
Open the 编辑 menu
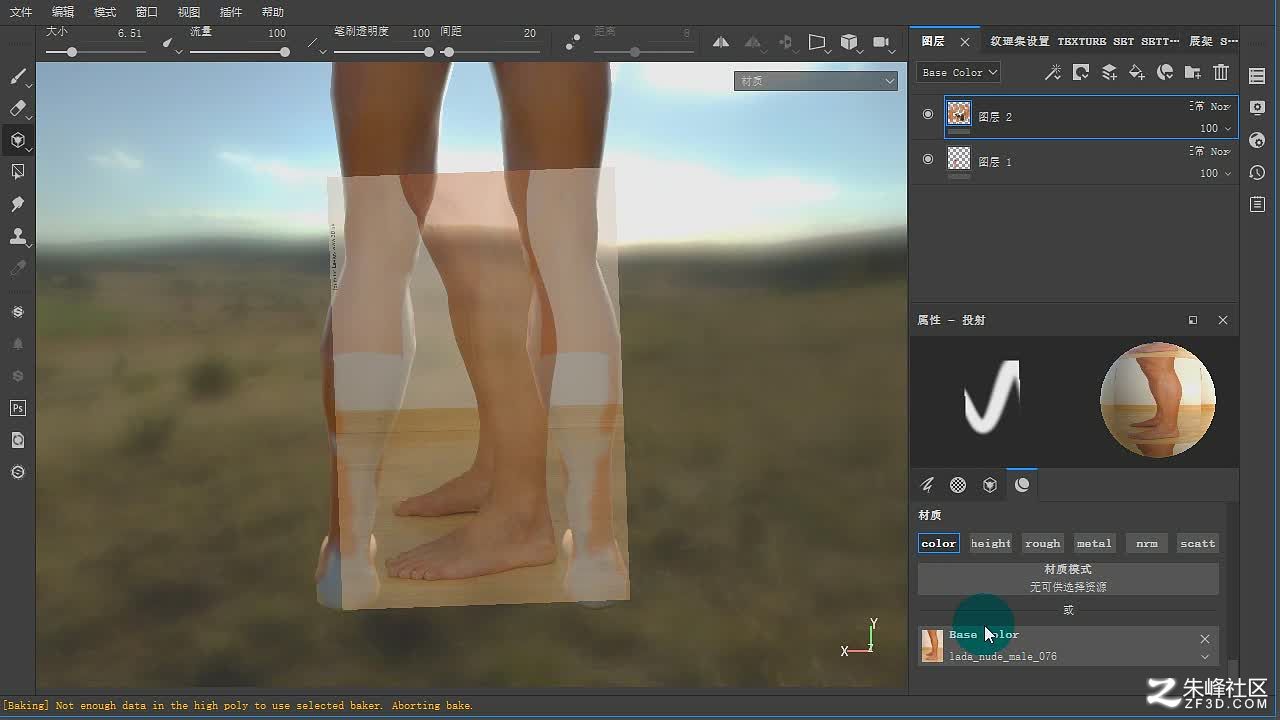pos(63,12)
